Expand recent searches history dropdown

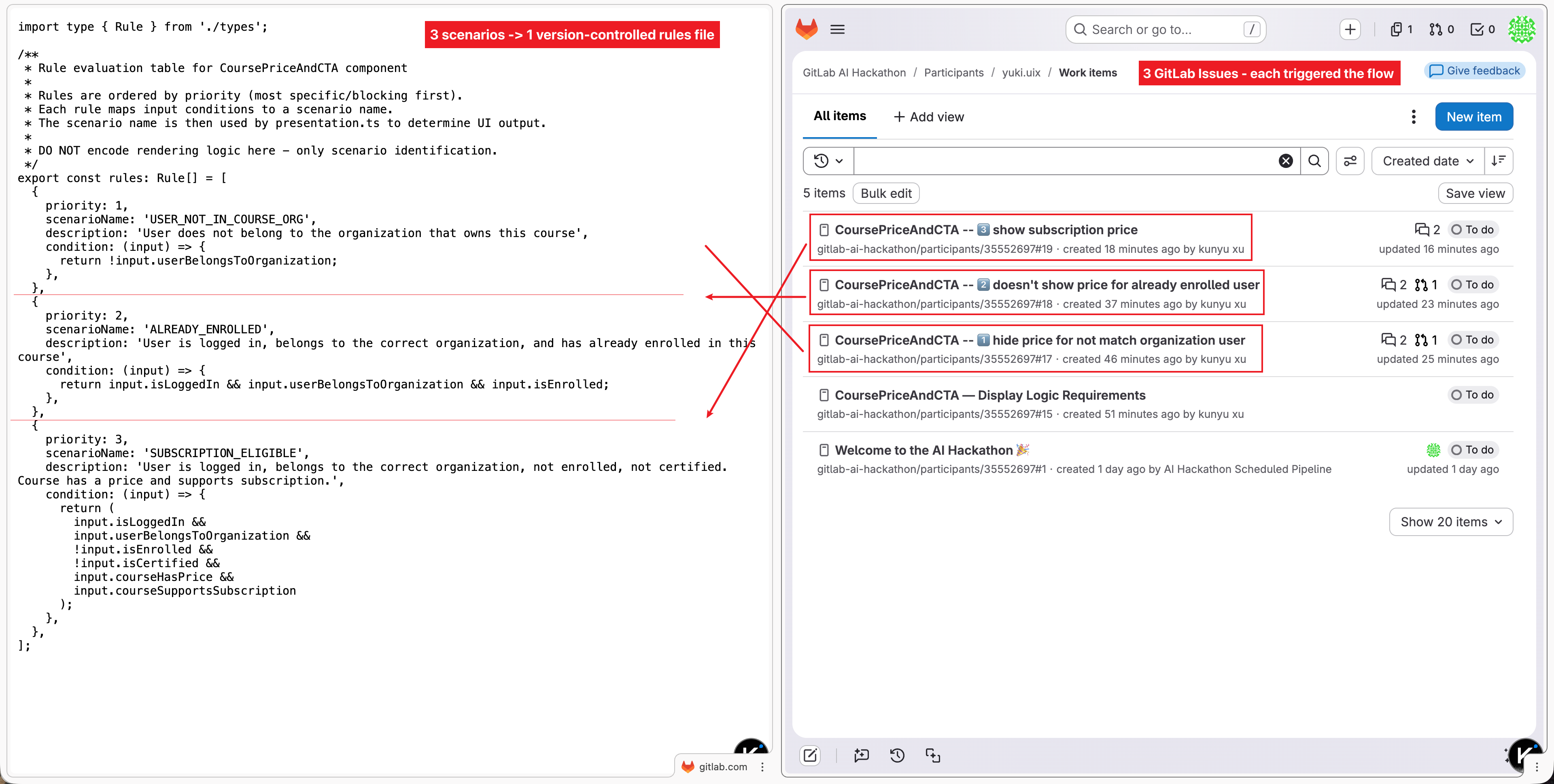click(828, 161)
